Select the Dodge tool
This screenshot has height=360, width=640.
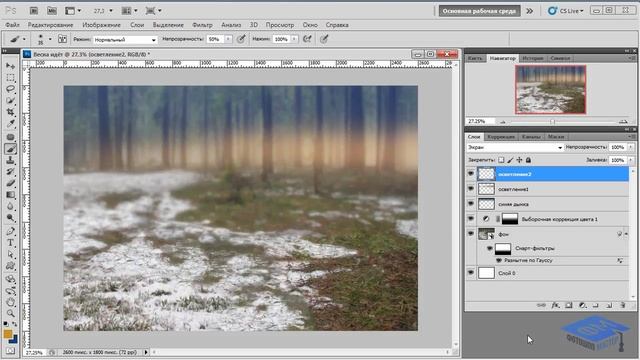[11, 218]
